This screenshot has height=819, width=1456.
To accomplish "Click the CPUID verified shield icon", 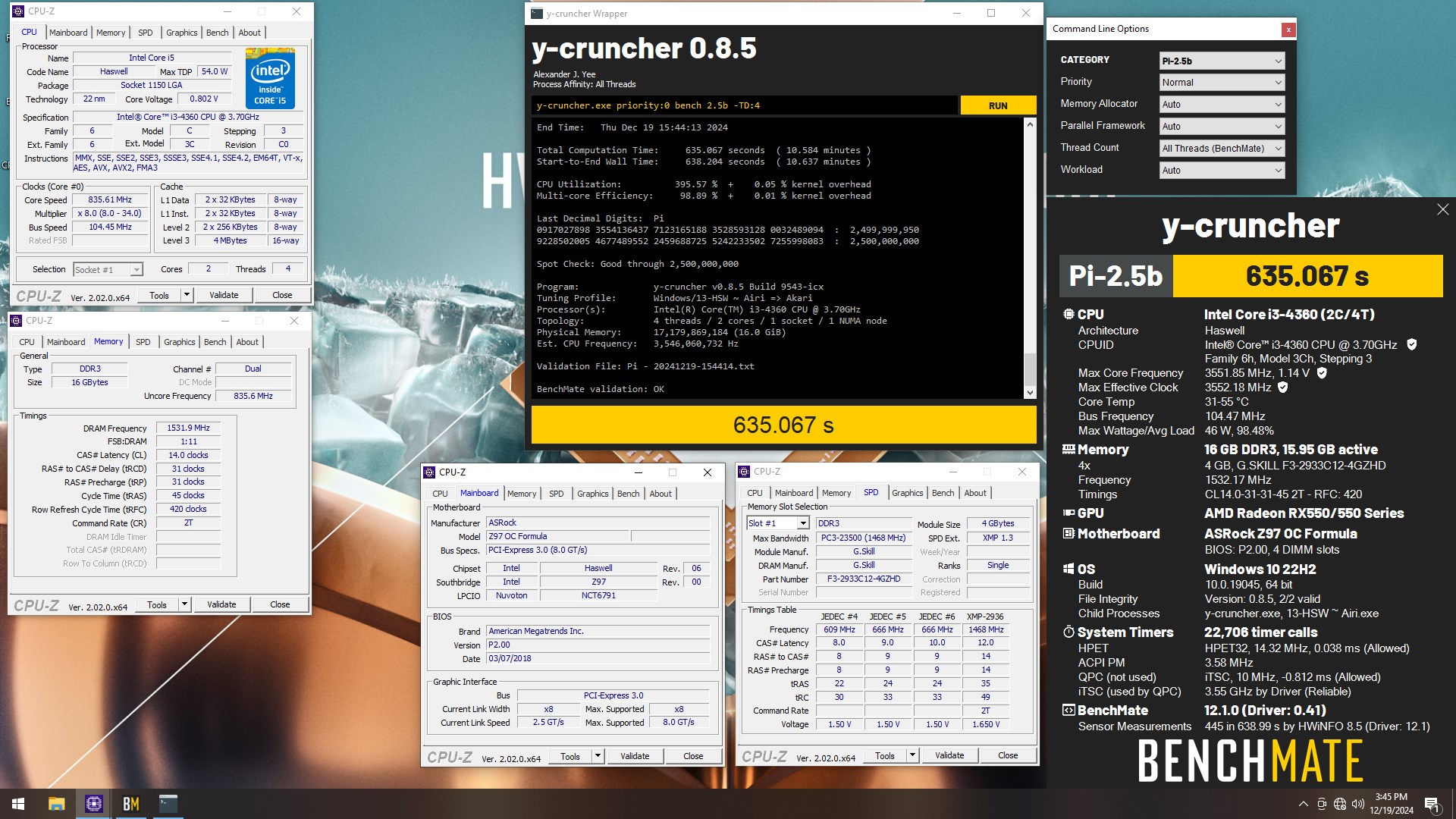I will (x=1411, y=344).
